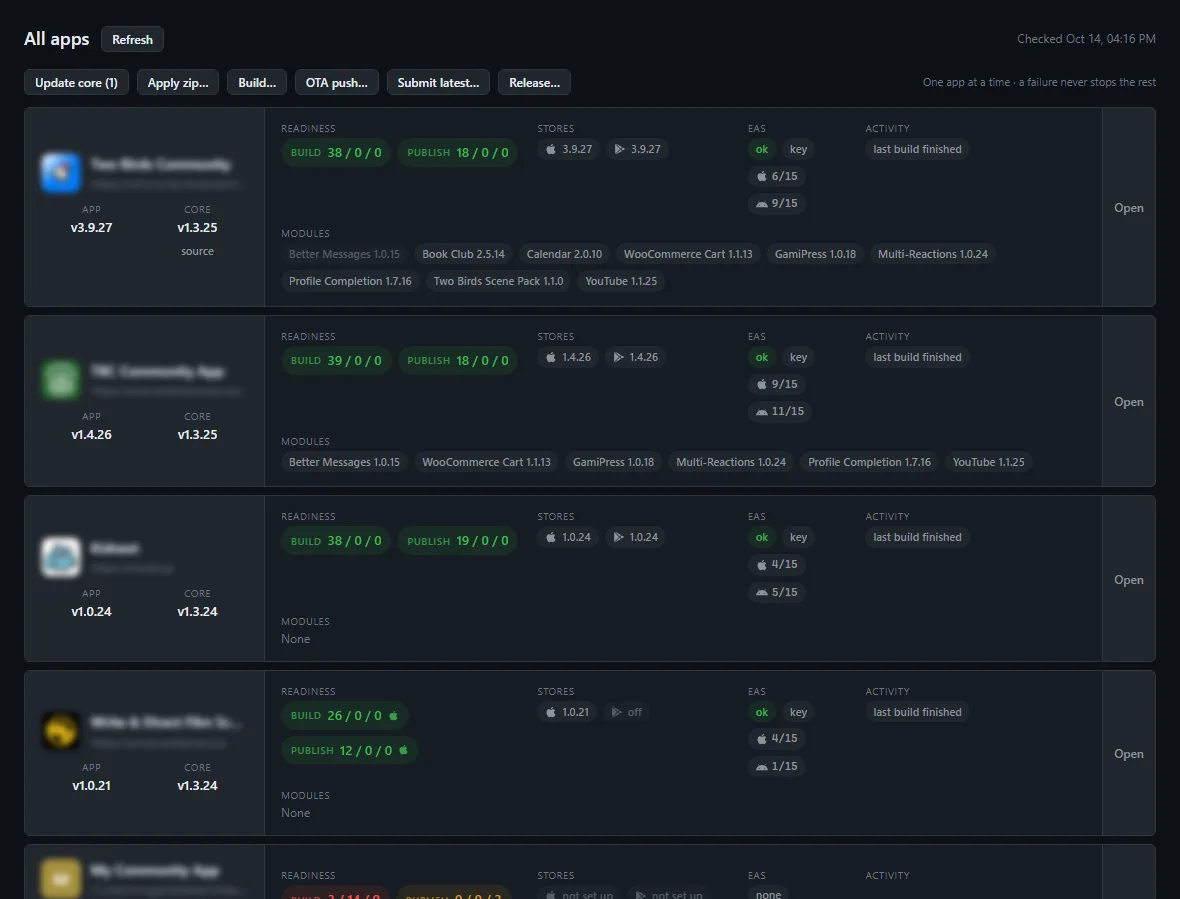Click Android EAS 9/15 badge
This screenshot has height=899, width=1180.
[777, 203]
